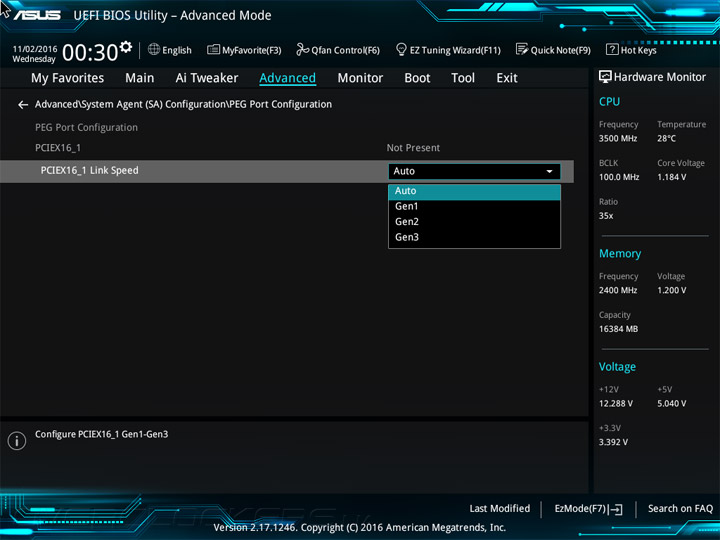Click the globe language icon for English
The height and width of the screenshot is (540, 720).
[x=154, y=50]
